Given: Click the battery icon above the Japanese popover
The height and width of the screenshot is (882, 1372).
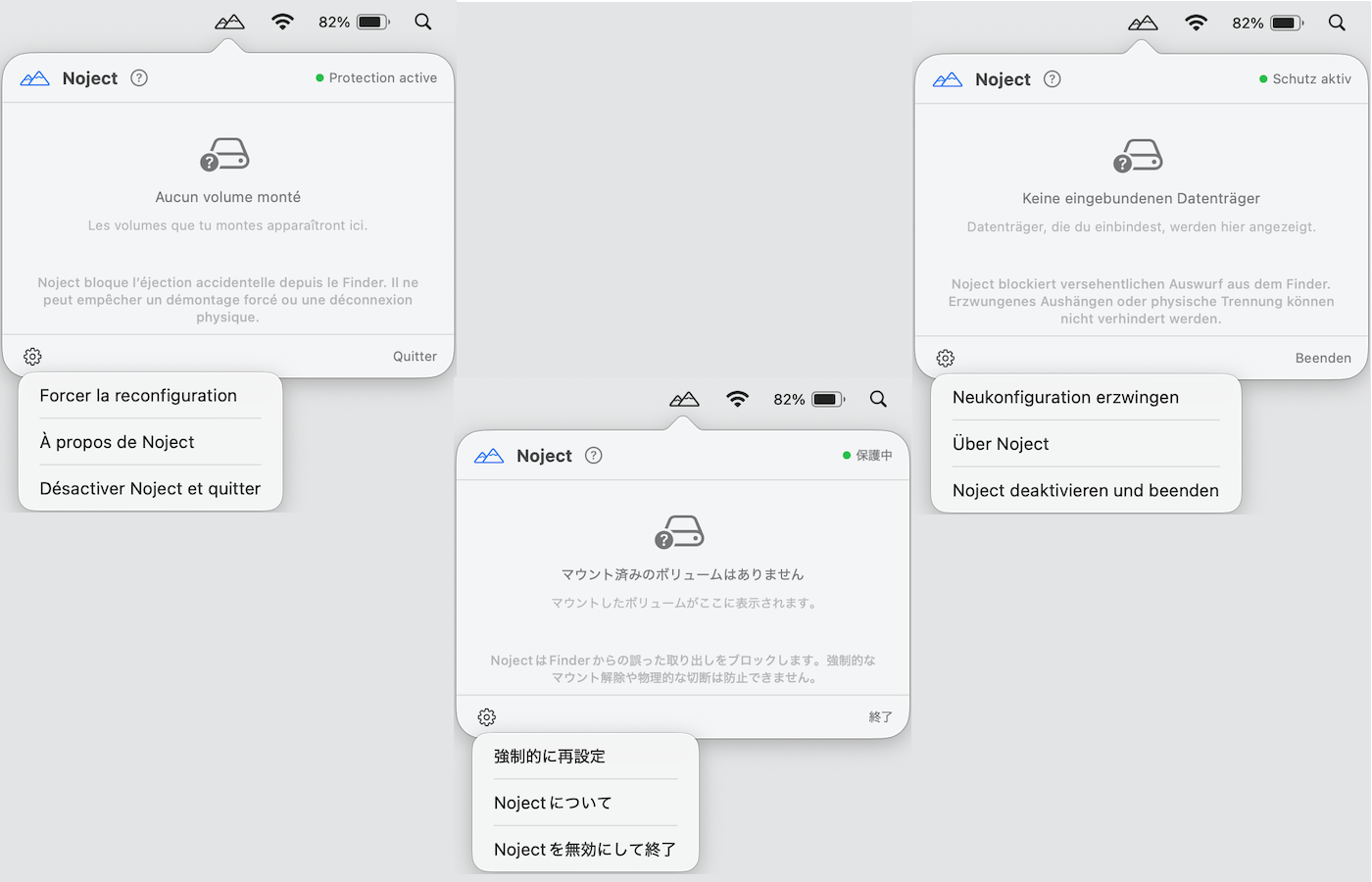Looking at the screenshot, I should pos(828,399).
